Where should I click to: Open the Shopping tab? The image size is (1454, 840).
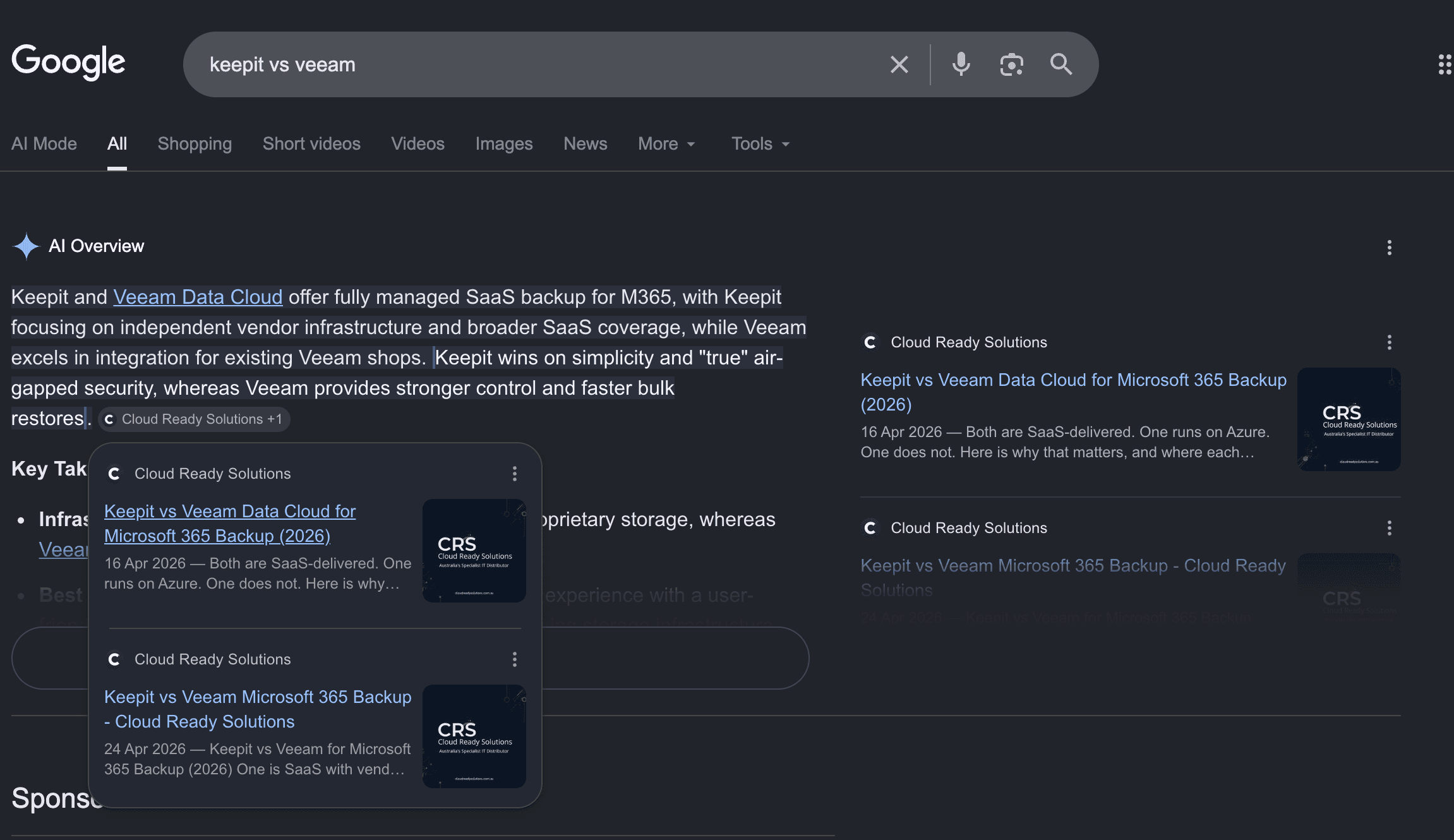click(x=195, y=143)
